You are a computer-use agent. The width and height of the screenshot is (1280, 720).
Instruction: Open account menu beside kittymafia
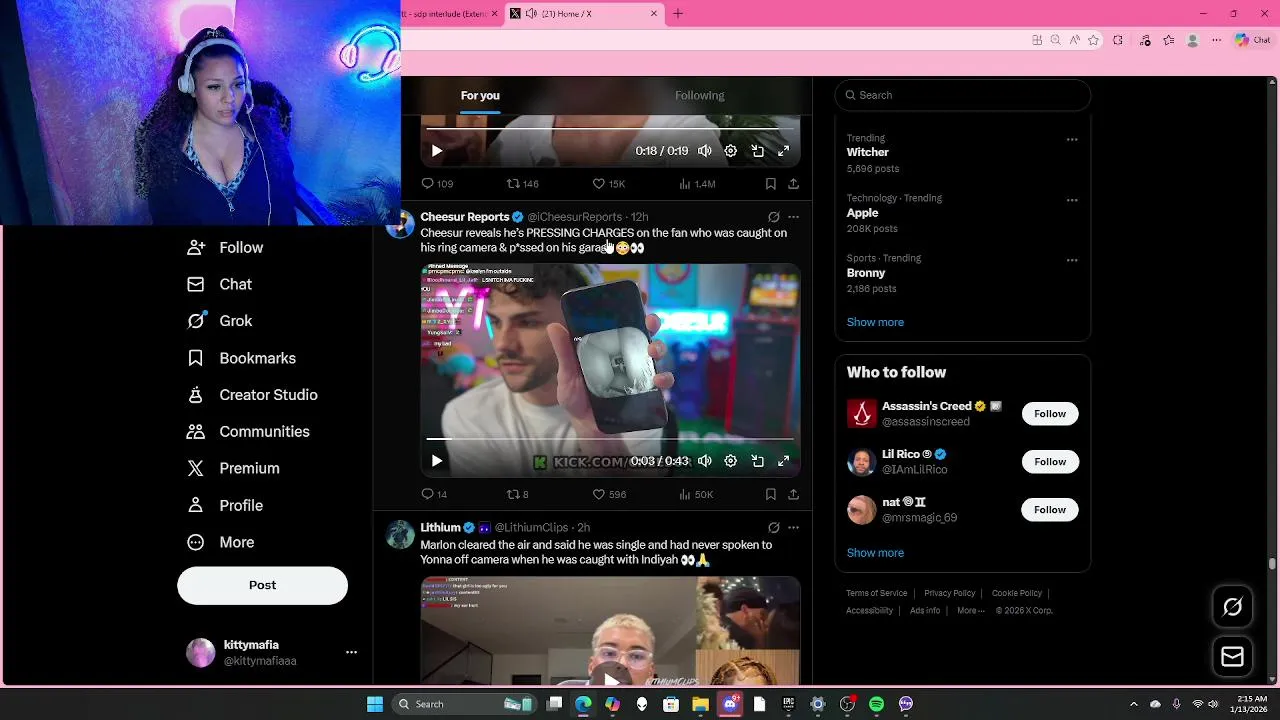[x=351, y=652]
